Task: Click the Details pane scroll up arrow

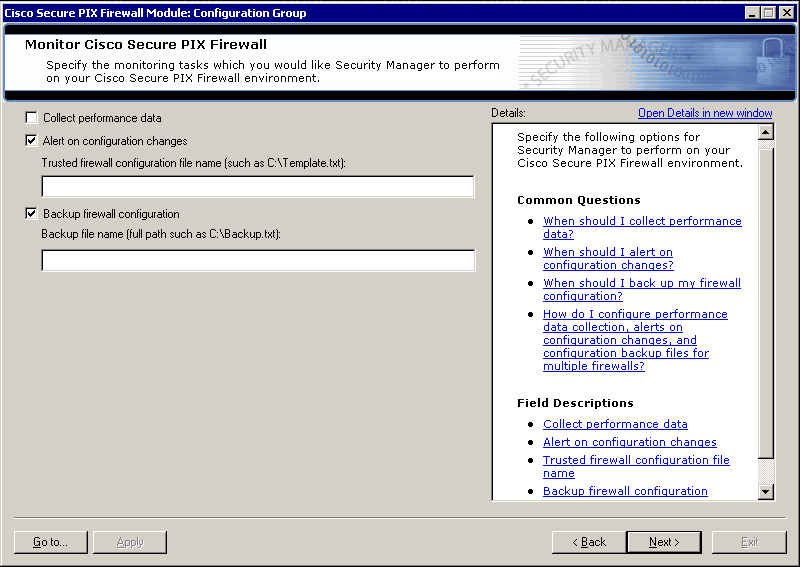Action: (766, 133)
